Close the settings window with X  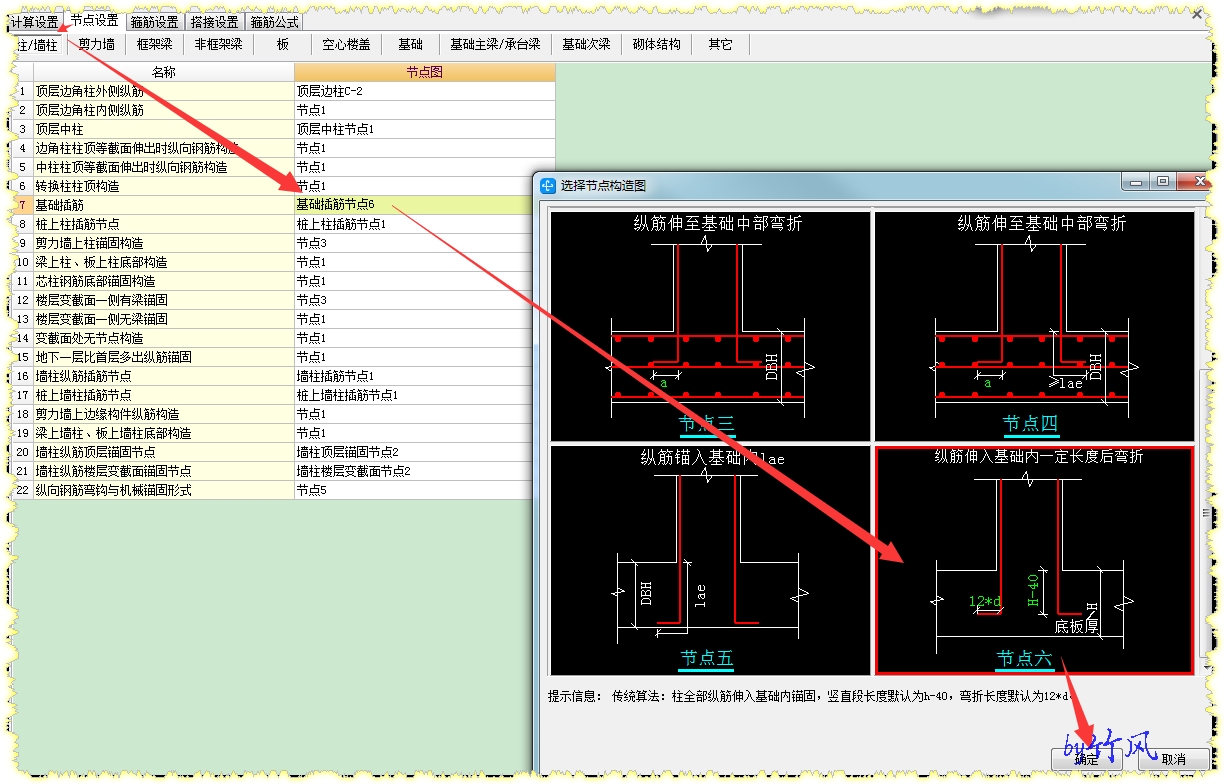coord(1198,14)
